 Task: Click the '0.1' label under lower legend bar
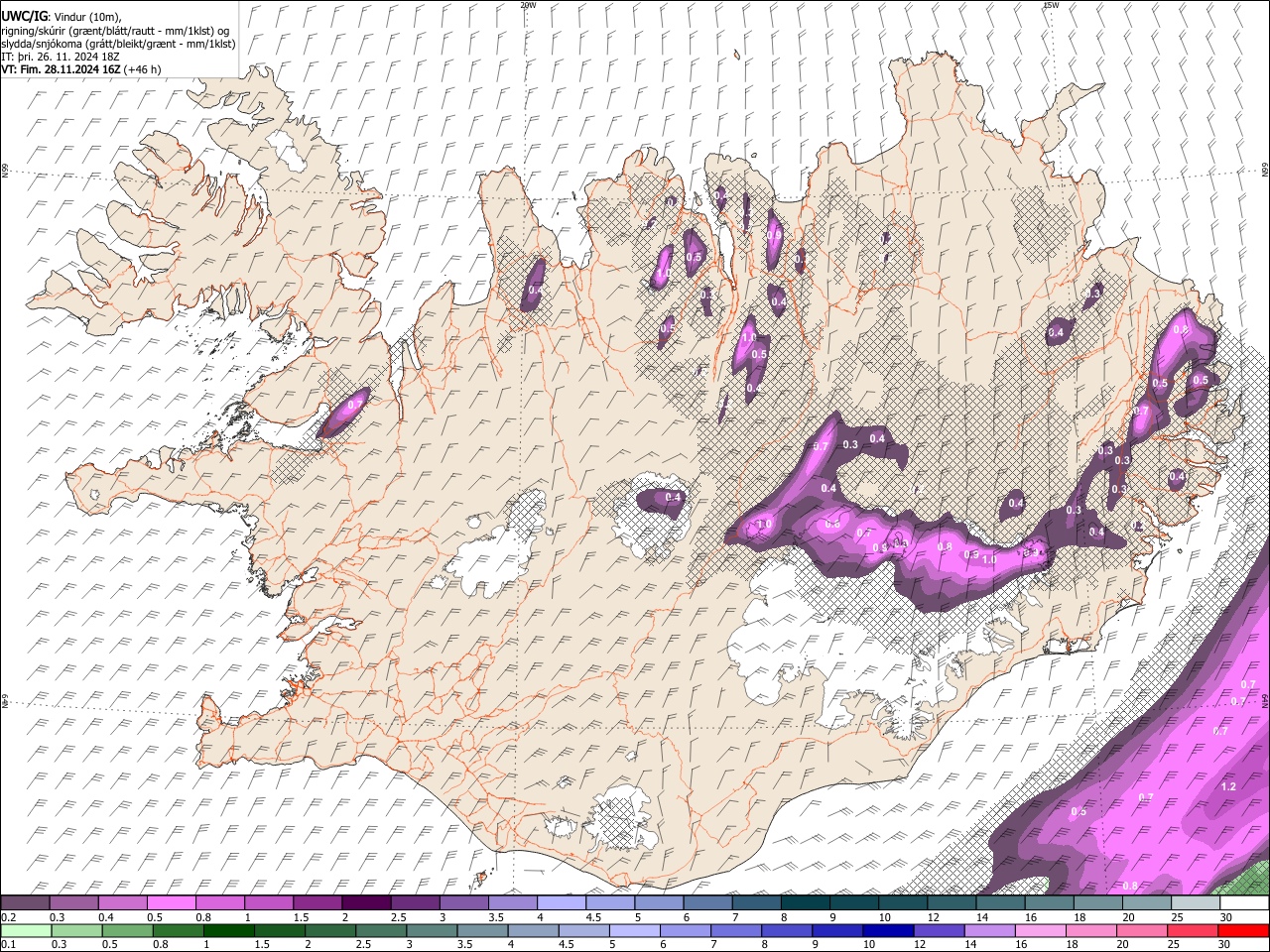[8, 945]
